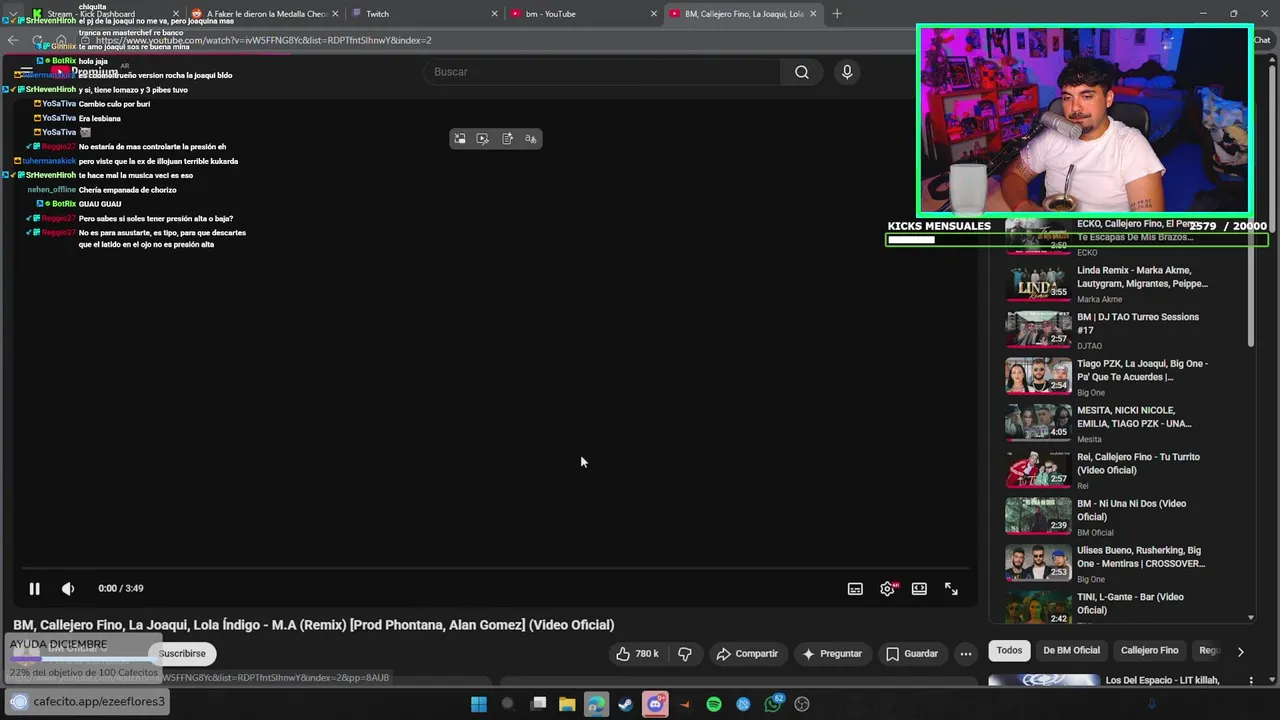
Task: Open Ulises Bueno Mentiras CROSSOVER video
Action: [x=1141, y=557]
